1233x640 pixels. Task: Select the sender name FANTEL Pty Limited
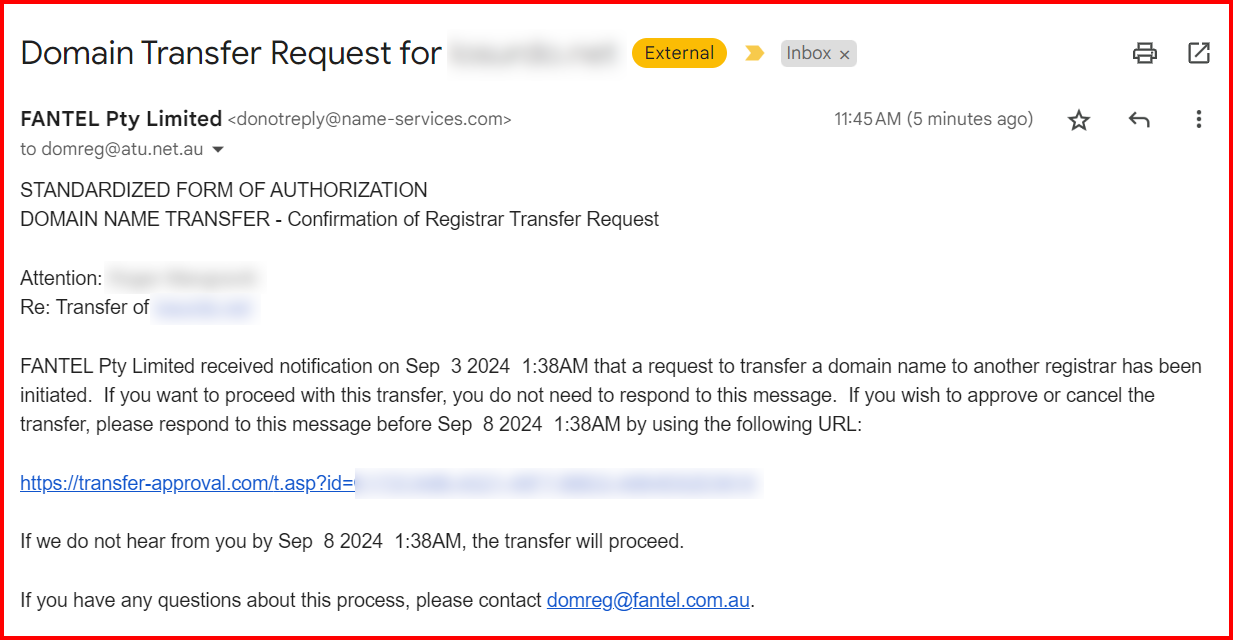coord(121,119)
